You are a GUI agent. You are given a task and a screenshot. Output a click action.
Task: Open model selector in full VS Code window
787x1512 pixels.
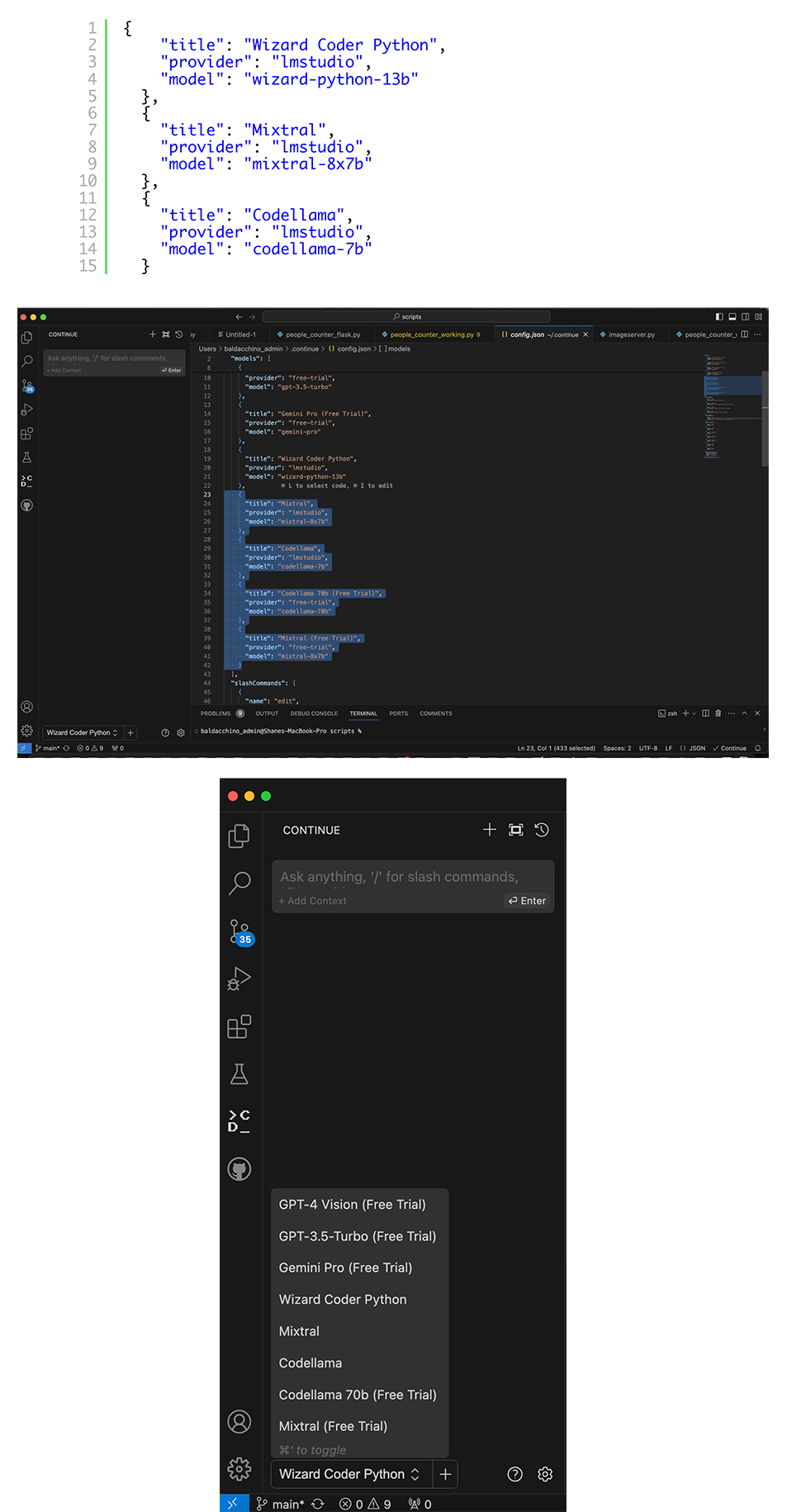tap(82, 732)
